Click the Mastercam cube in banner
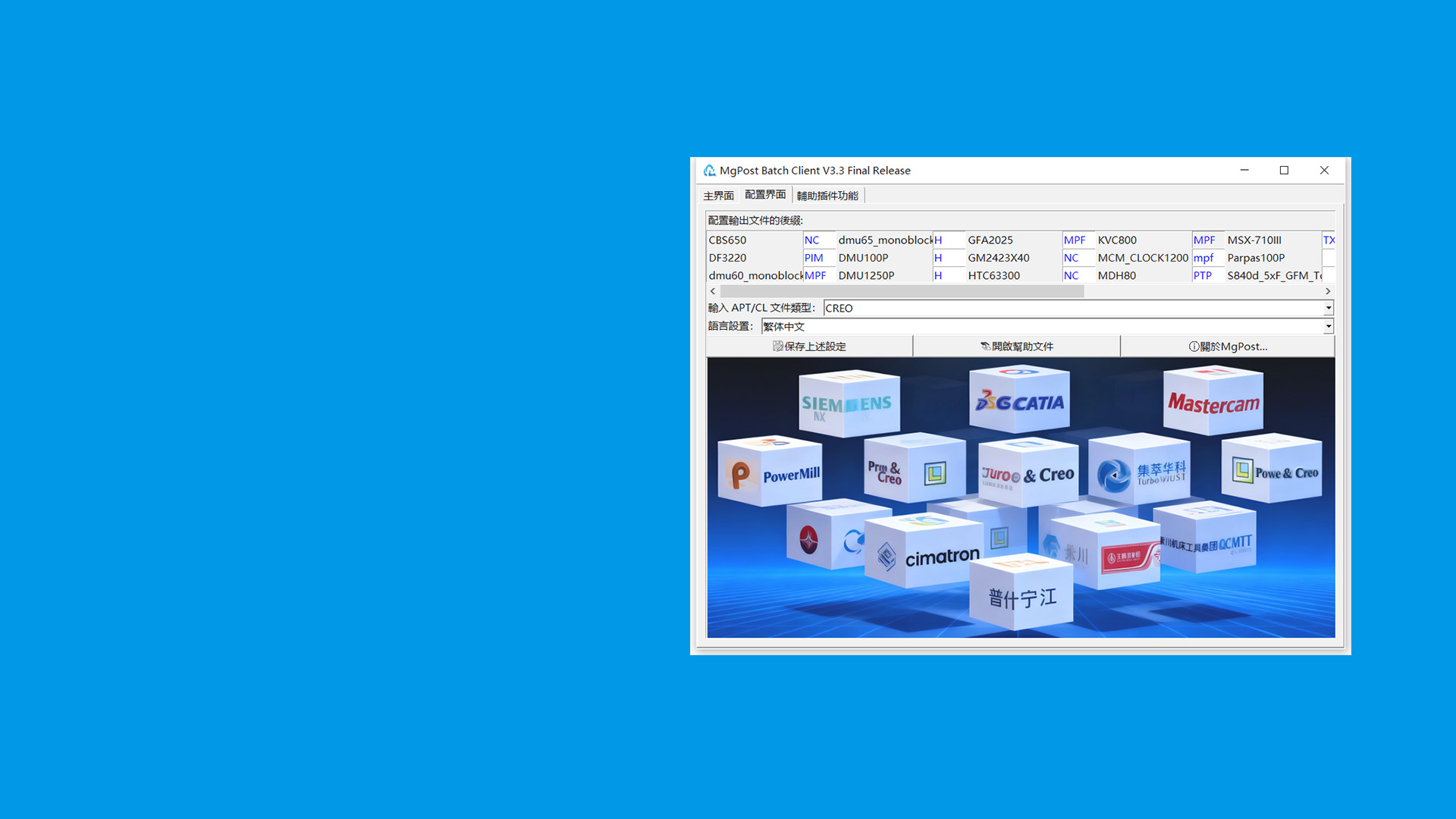1456x819 pixels. pyautogui.click(x=1213, y=402)
